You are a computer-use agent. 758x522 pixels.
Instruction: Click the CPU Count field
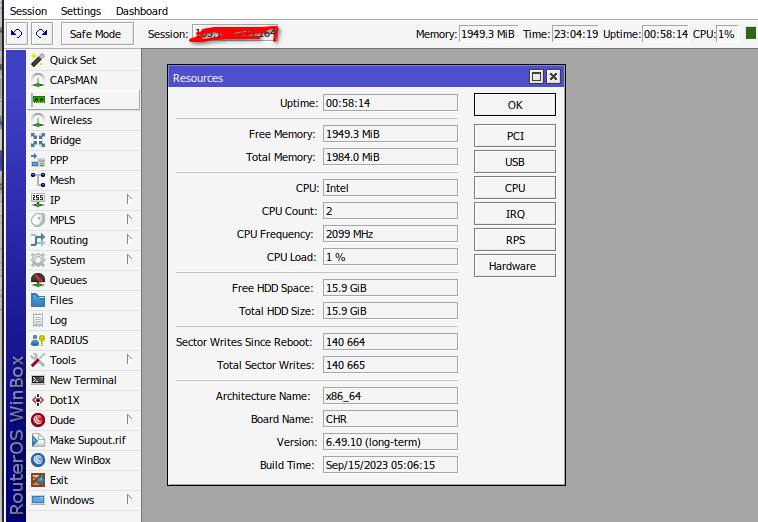click(x=390, y=211)
